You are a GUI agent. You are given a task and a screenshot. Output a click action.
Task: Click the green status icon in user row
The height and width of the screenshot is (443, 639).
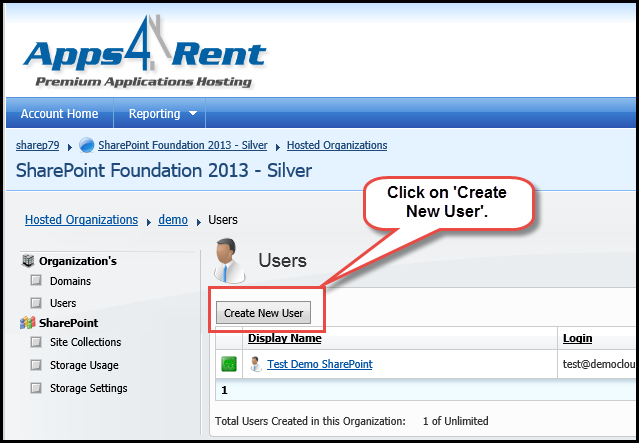click(x=229, y=364)
